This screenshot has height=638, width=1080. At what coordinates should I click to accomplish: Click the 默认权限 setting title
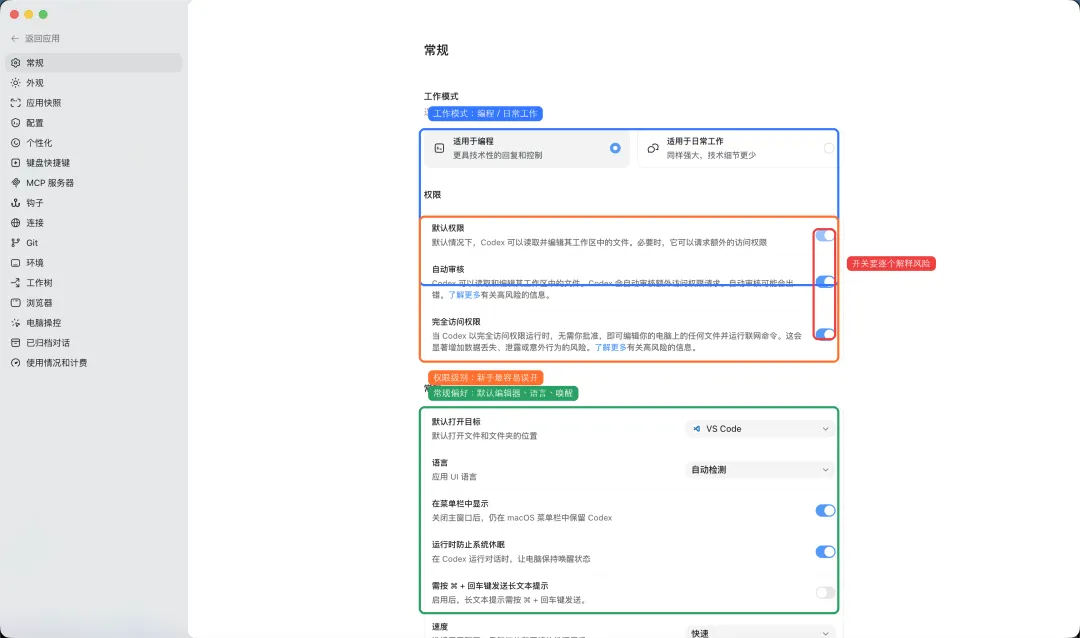click(448, 228)
